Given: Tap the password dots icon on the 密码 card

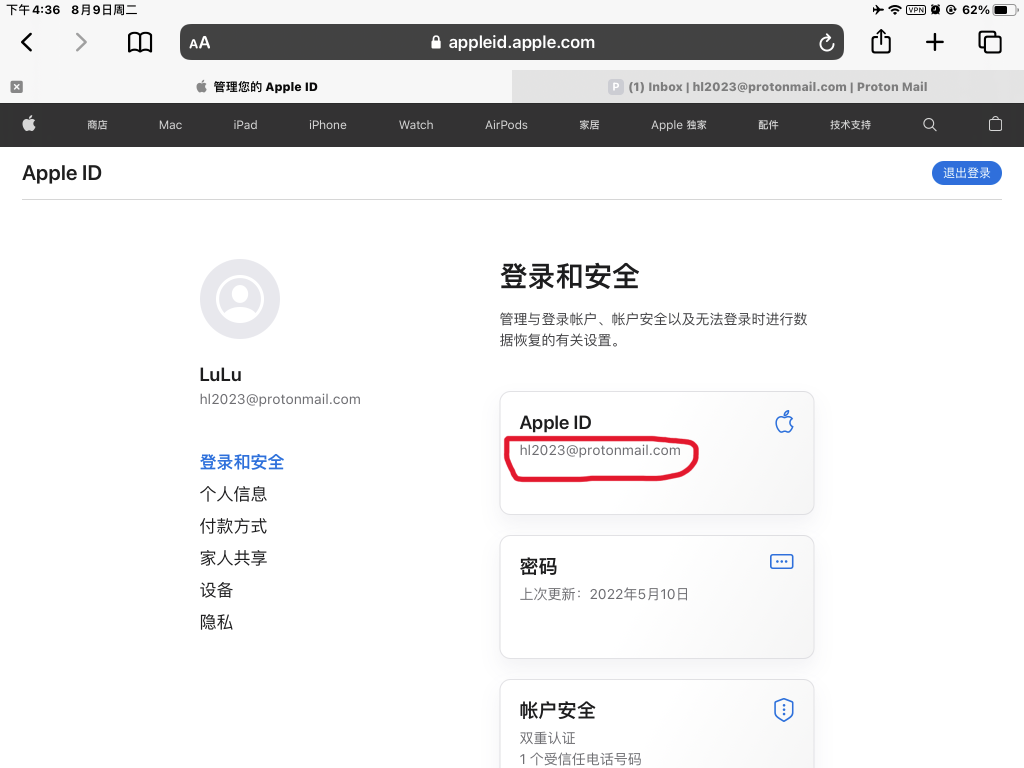Looking at the screenshot, I should [782, 562].
